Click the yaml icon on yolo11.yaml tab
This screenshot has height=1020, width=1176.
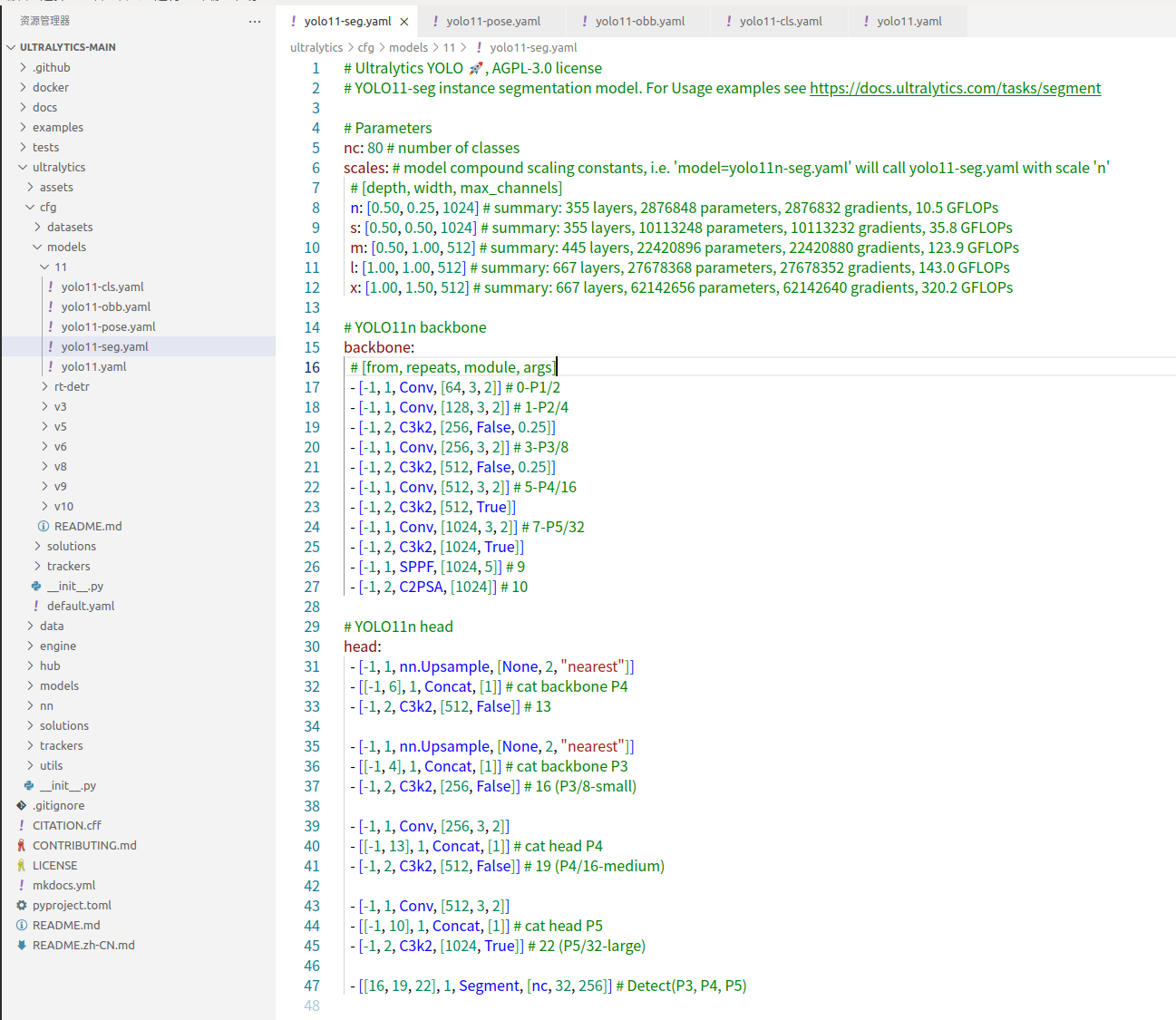pos(866,21)
